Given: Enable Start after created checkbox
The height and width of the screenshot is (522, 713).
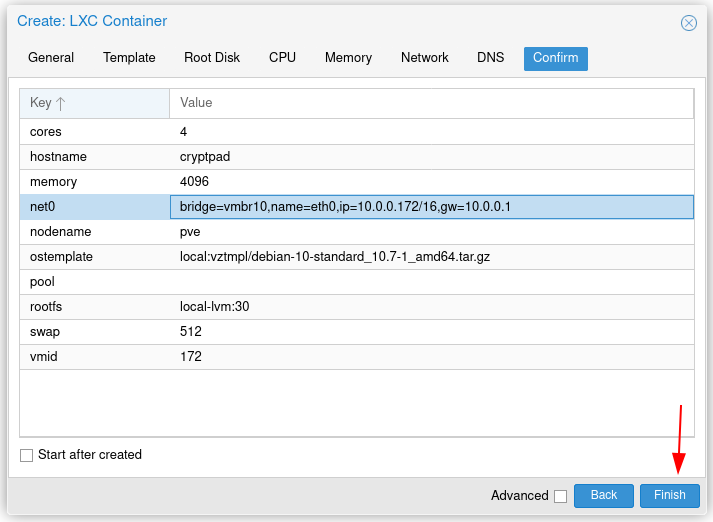Looking at the screenshot, I should point(26,455).
